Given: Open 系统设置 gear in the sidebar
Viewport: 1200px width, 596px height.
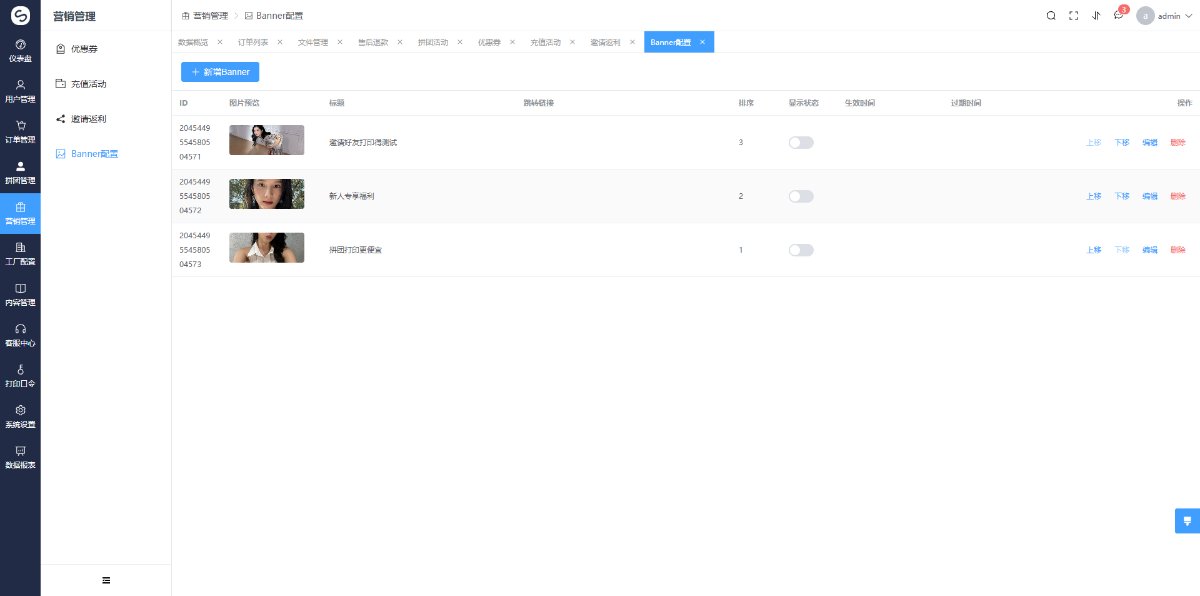Looking at the screenshot, I should 20,416.
